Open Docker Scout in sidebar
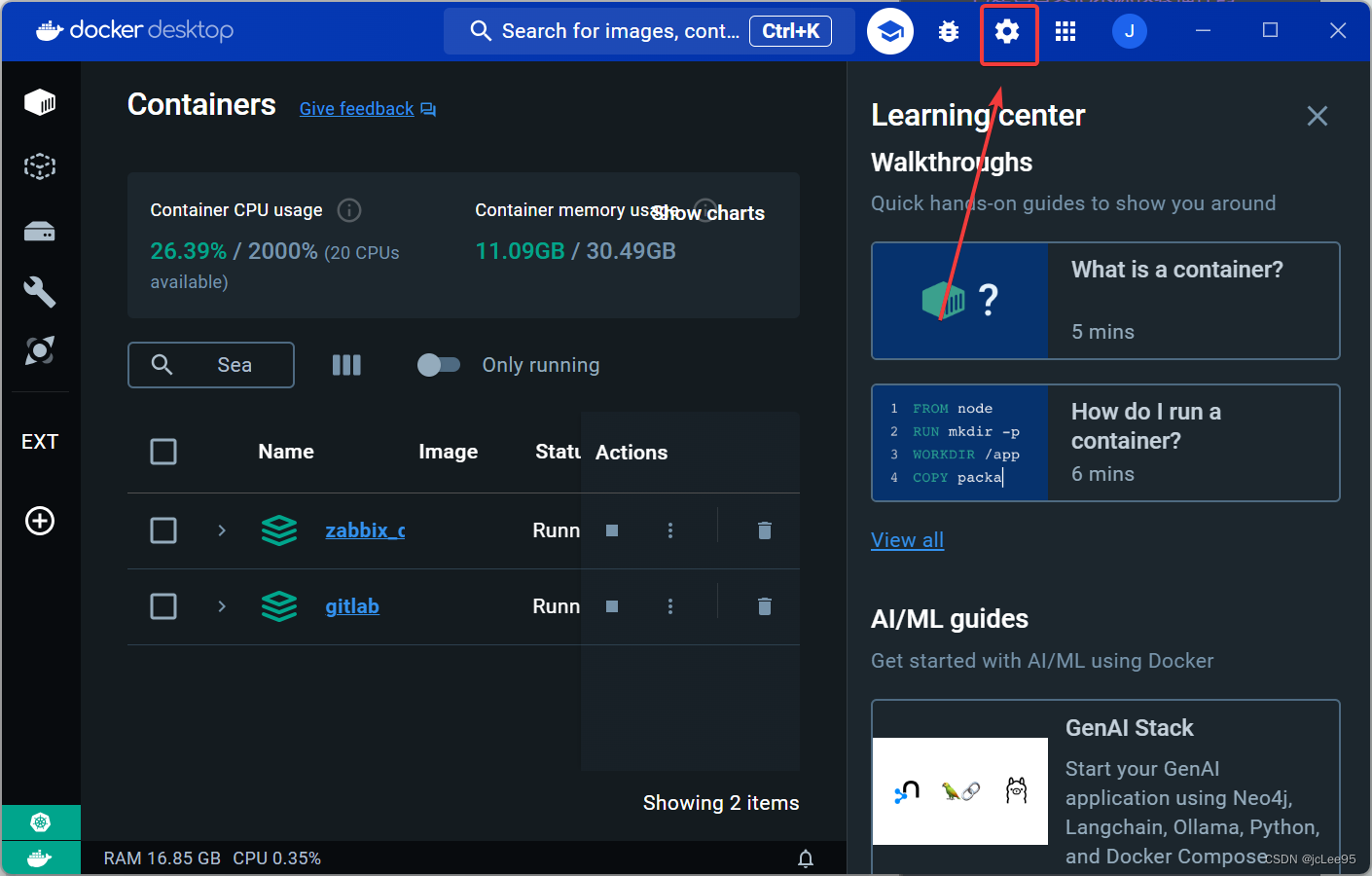The height and width of the screenshot is (876, 1372). point(40,350)
